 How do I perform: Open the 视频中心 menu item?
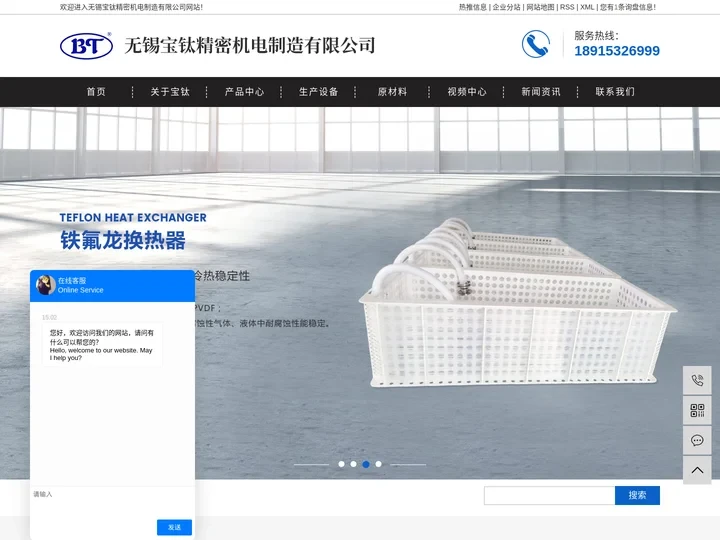(467, 92)
